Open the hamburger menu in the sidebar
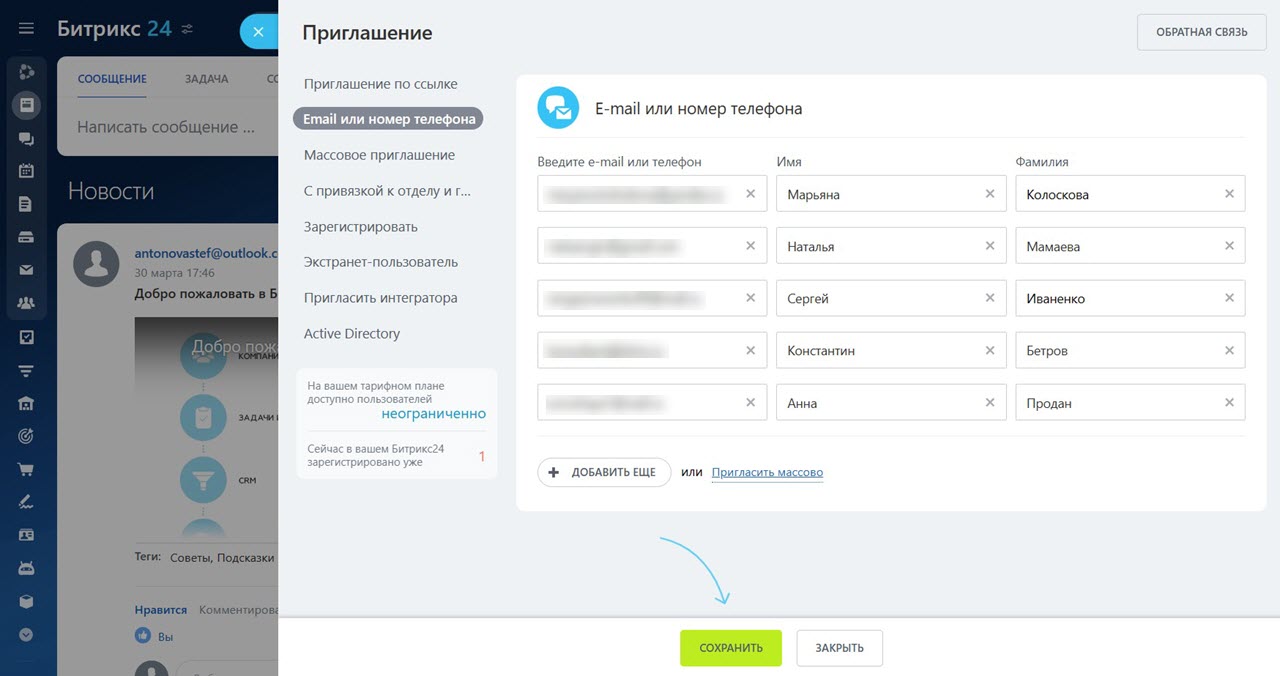1280x676 pixels. pos(26,29)
